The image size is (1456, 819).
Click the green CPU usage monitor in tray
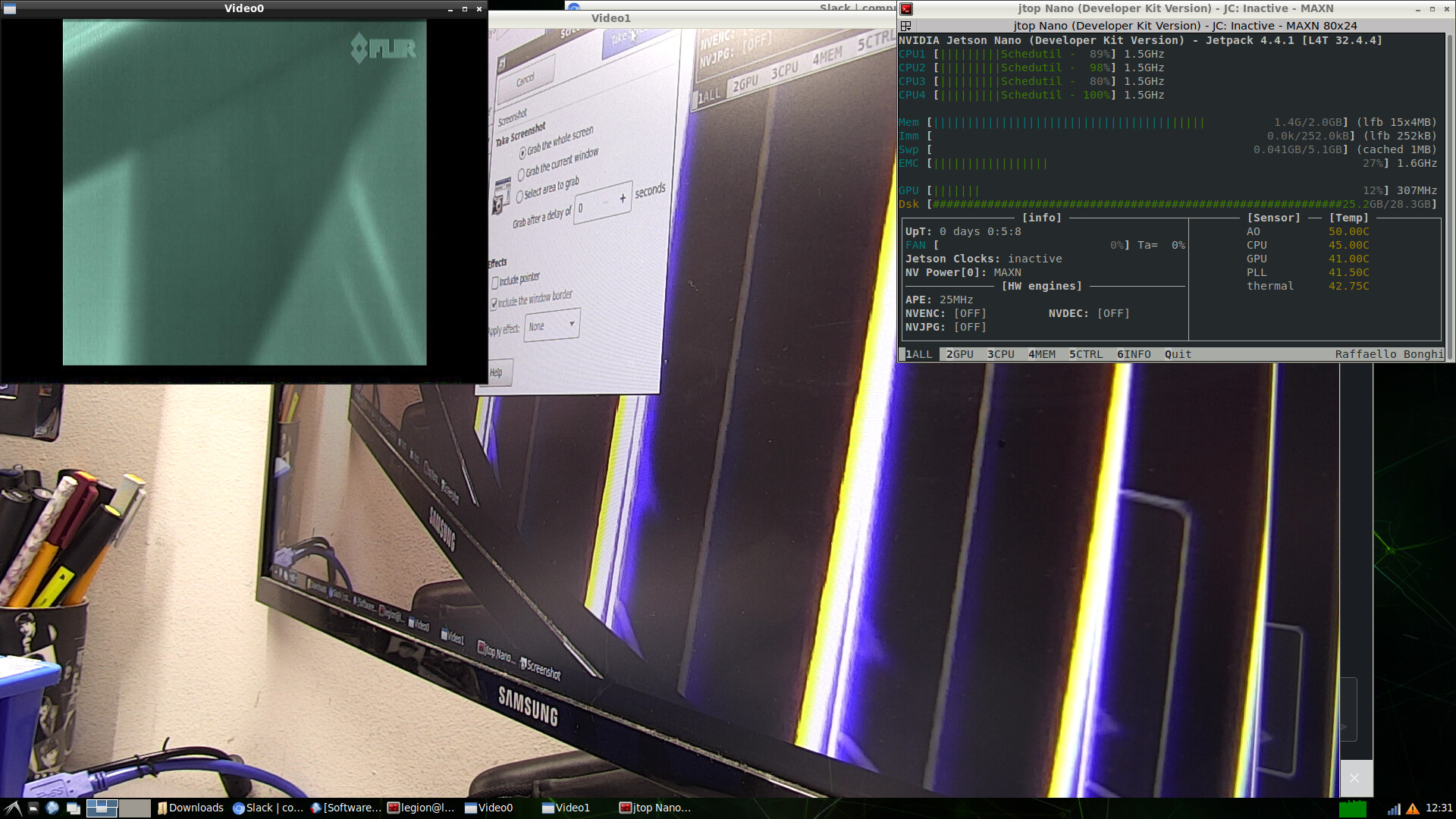(1353, 808)
